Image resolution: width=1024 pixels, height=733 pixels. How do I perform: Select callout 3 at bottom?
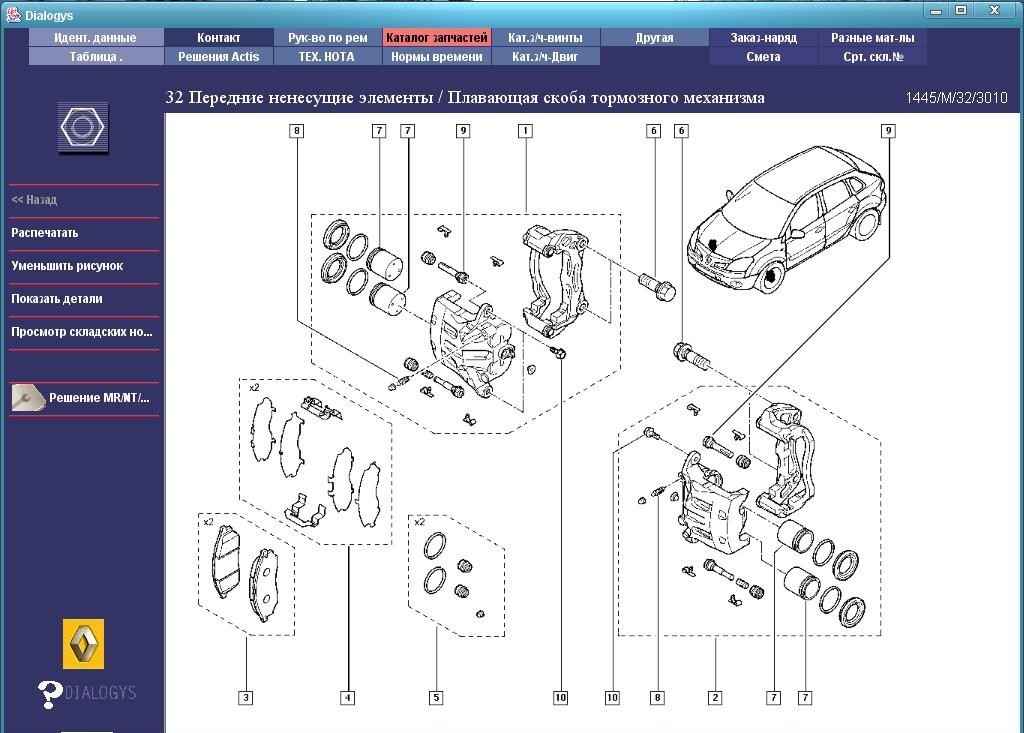[x=246, y=698]
